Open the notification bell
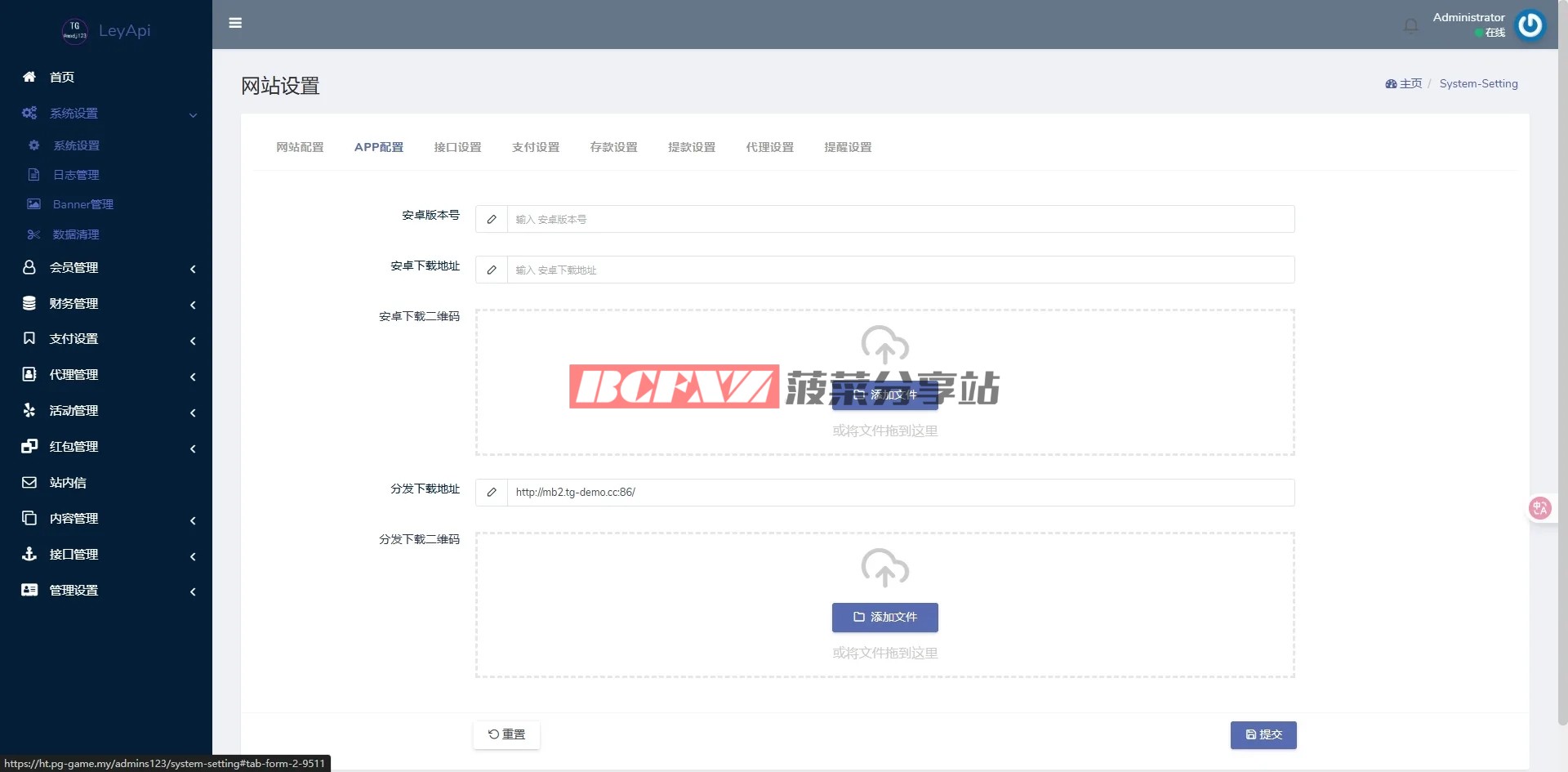 1410,26
